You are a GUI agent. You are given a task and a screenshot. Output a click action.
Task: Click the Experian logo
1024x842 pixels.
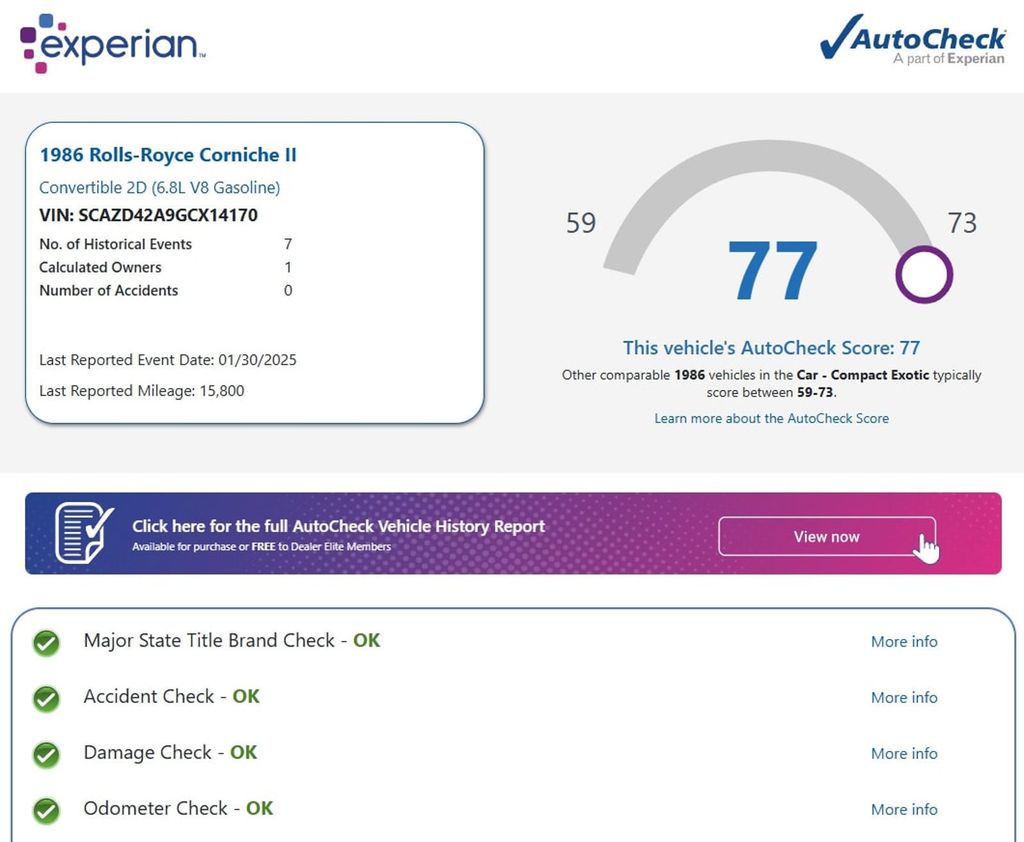click(112, 44)
